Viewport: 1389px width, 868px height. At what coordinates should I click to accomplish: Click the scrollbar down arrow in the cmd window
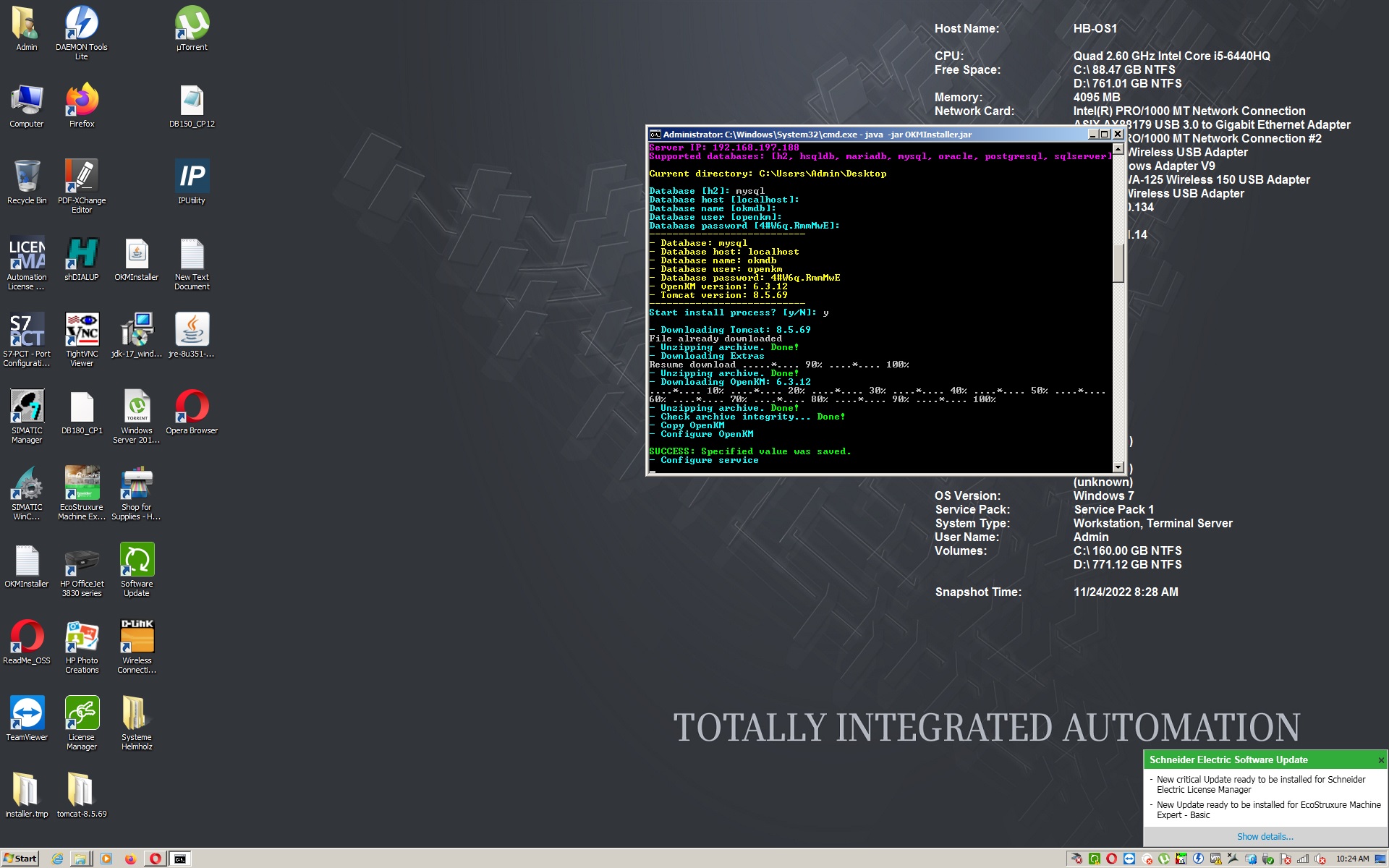tap(1118, 467)
